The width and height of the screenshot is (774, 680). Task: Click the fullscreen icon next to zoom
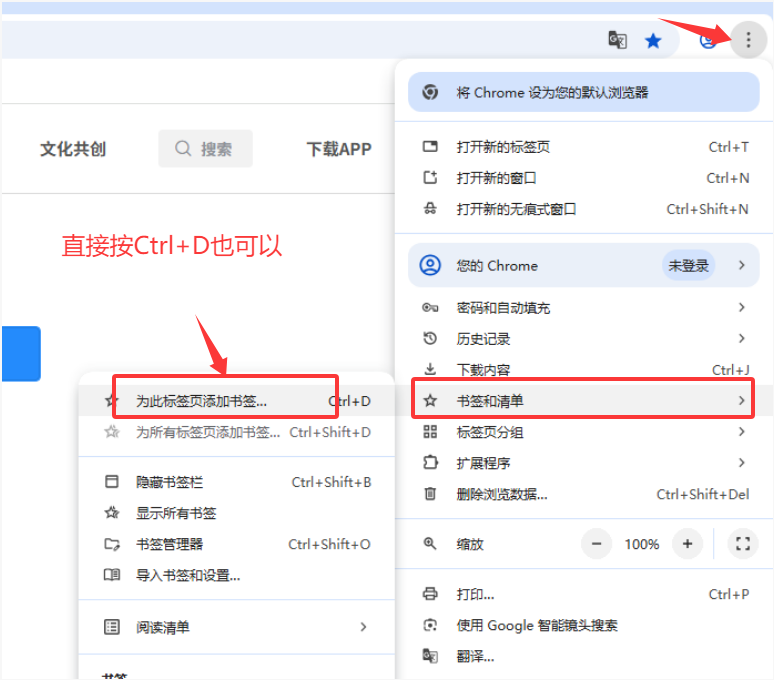click(x=742, y=544)
